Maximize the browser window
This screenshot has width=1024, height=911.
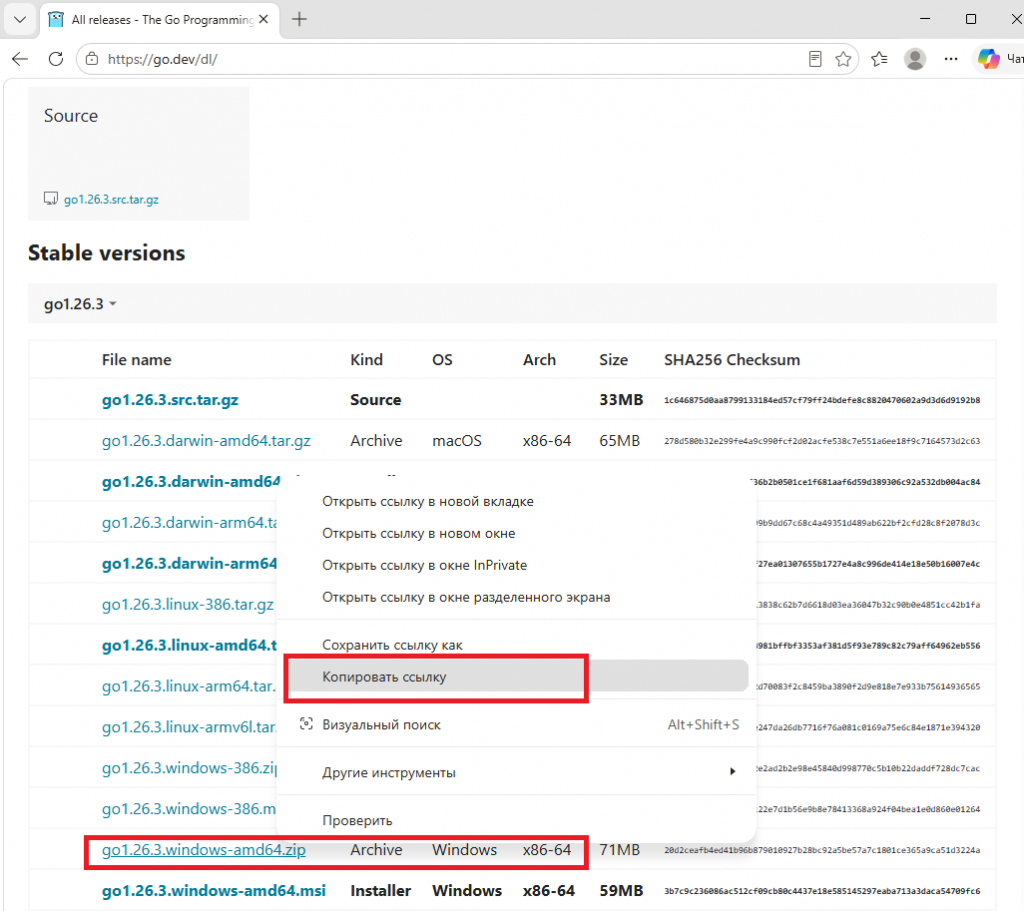tap(970, 19)
